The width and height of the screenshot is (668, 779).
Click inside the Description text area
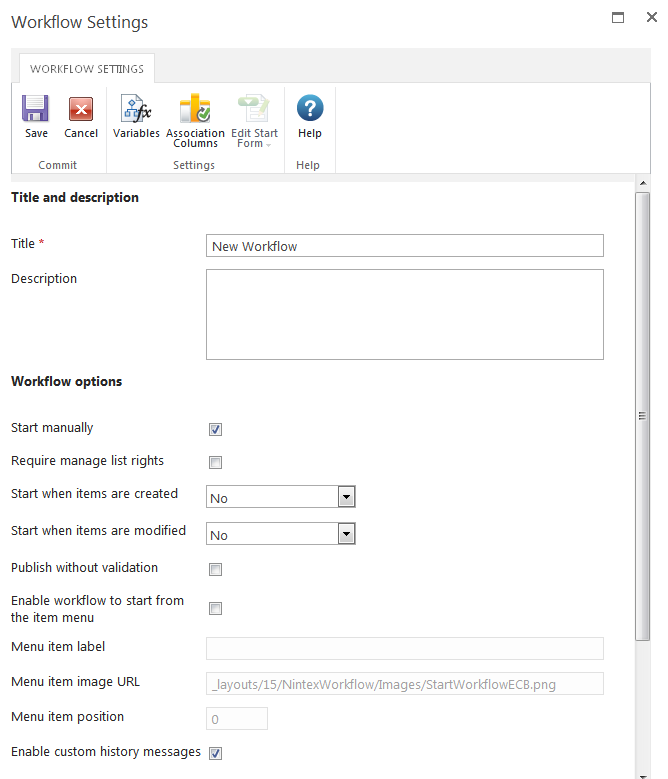click(404, 314)
